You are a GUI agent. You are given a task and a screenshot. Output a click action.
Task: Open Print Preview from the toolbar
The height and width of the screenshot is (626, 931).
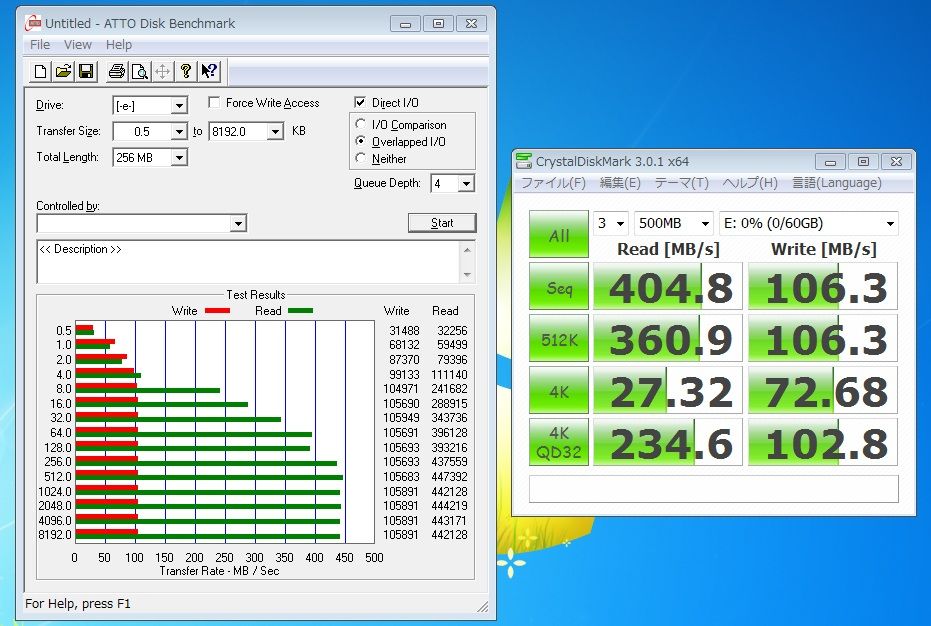click(139, 71)
